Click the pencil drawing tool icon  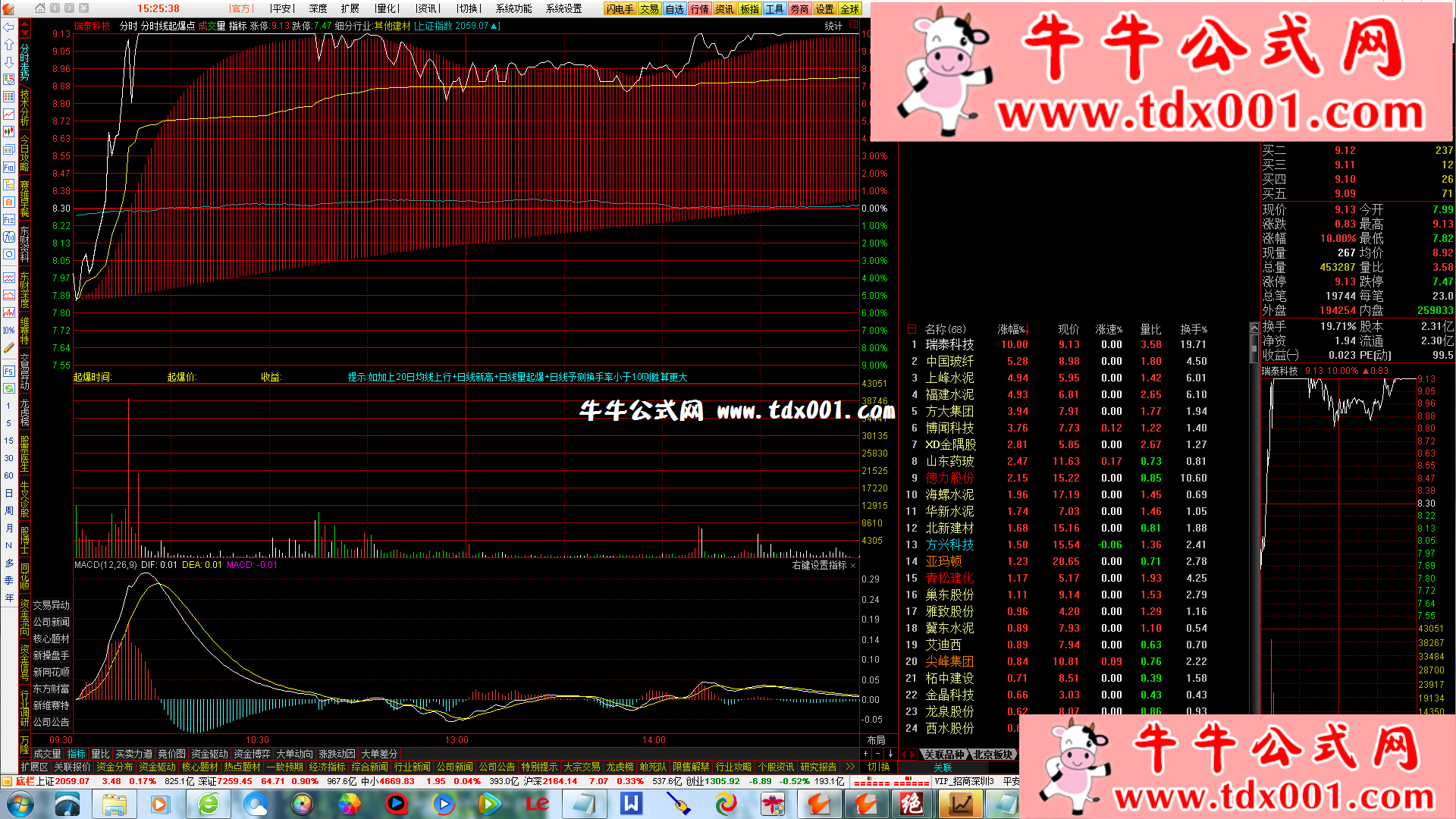(8, 348)
